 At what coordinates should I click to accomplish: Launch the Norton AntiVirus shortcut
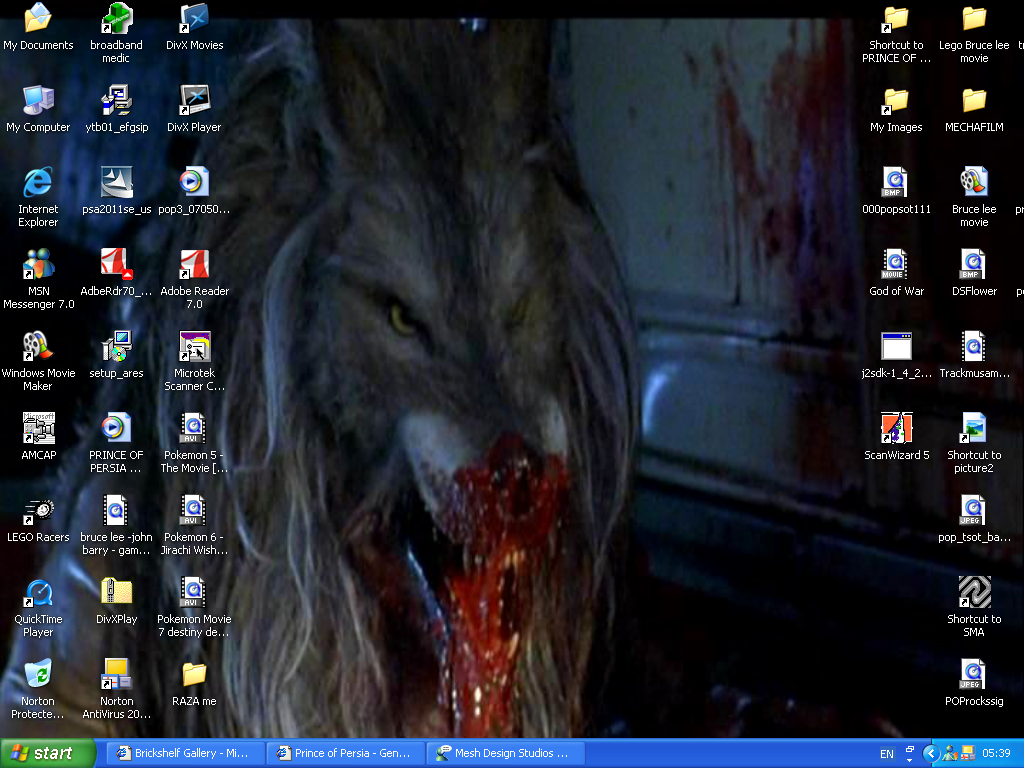pyautogui.click(x=116, y=674)
